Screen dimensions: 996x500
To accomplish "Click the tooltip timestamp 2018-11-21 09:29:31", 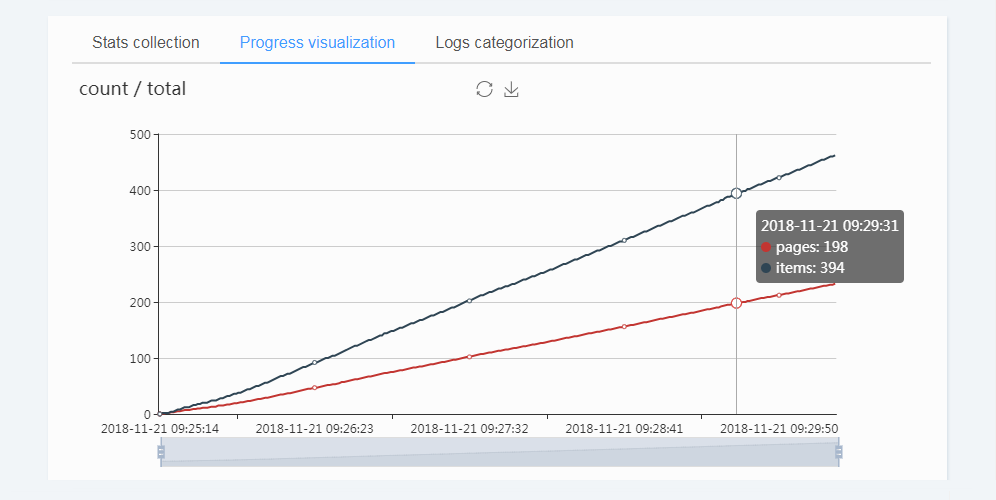I will [x=830, y=226].
